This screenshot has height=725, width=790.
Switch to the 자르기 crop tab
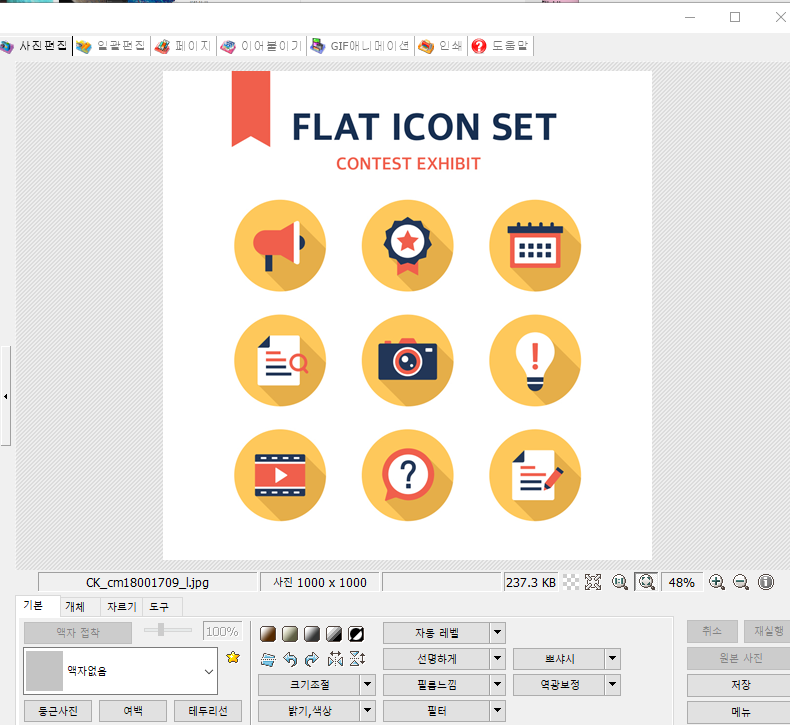pos(122,607)
